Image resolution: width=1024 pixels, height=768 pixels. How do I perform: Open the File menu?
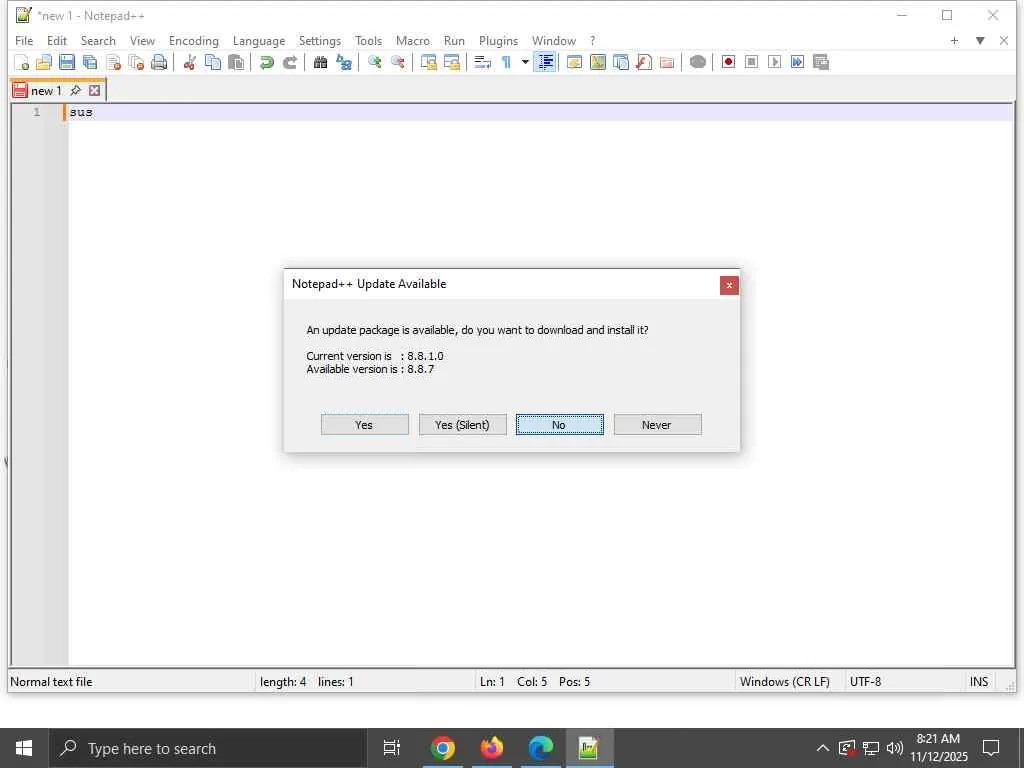[x=24, y=40]
